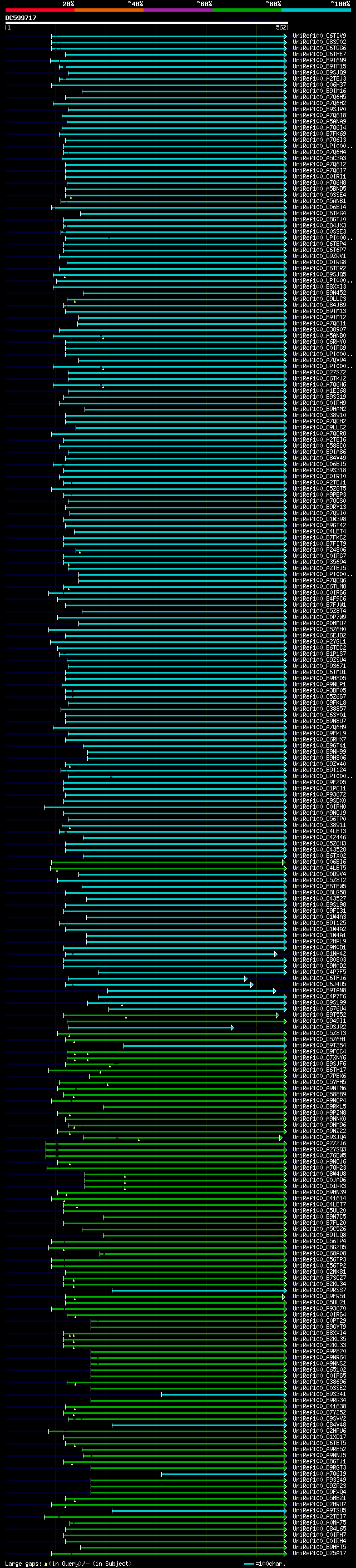Click hit UniRef100_B9IM15
Screen dimensions: 356x1568
coord(319,66)
